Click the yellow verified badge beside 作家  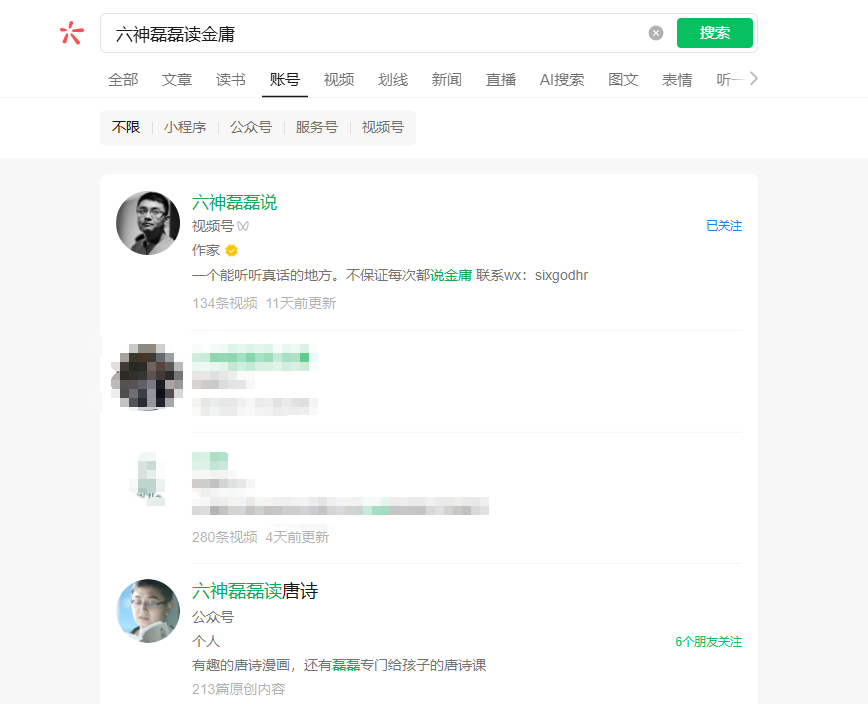231,250
